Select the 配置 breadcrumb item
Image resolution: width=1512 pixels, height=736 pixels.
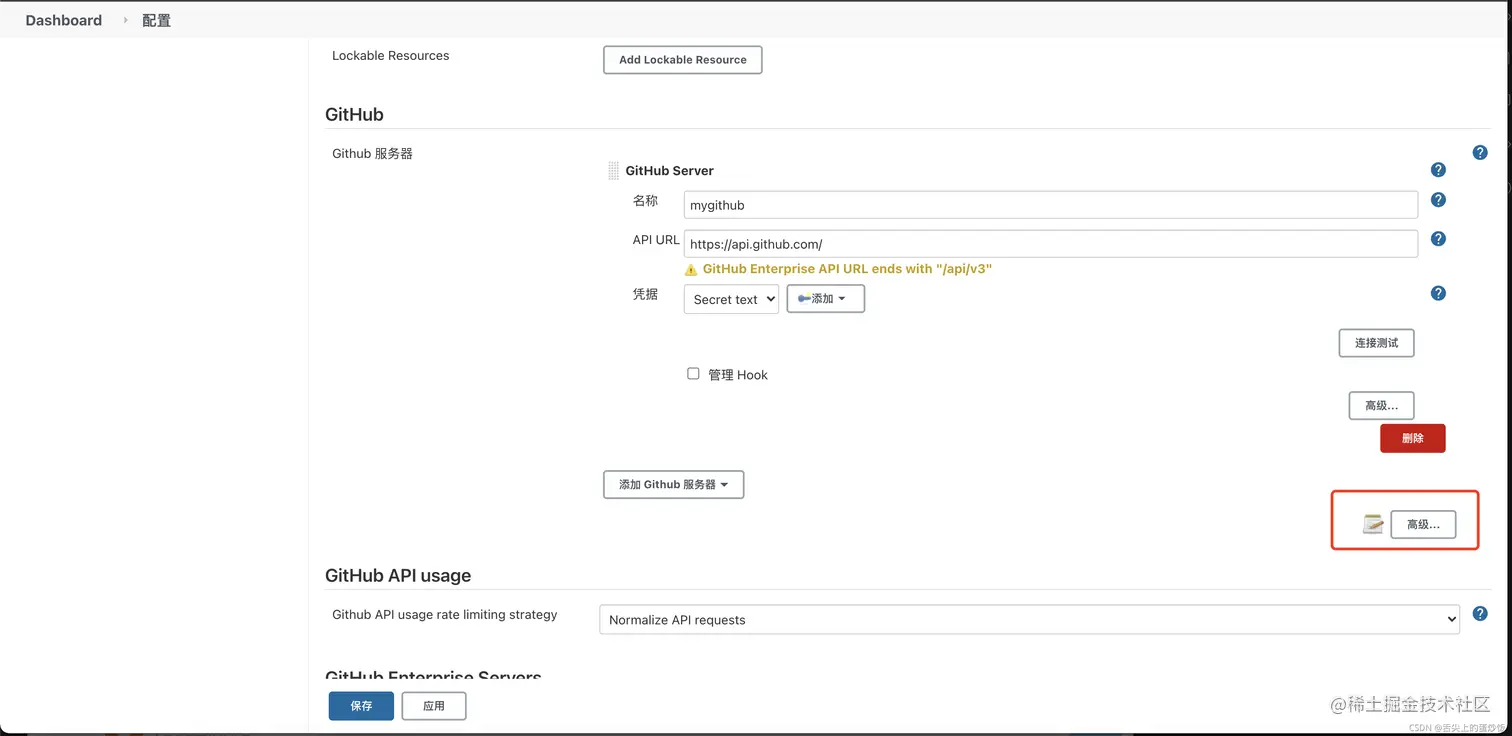click(x=156, y=20)
